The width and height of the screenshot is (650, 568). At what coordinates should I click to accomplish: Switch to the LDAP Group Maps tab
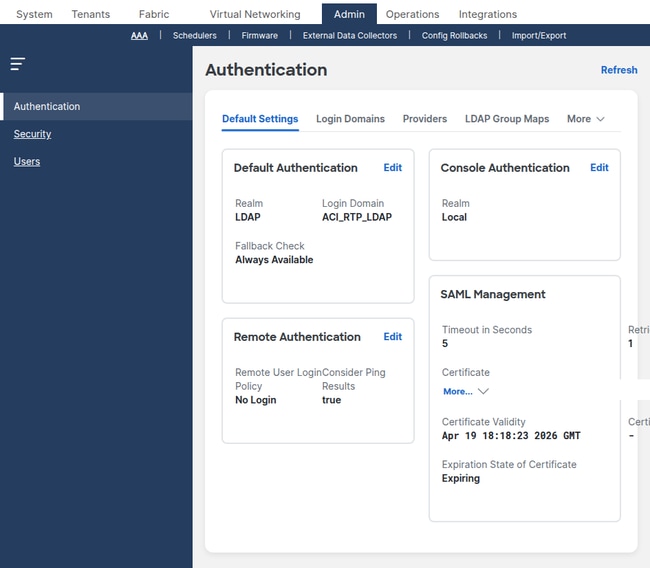507,119
